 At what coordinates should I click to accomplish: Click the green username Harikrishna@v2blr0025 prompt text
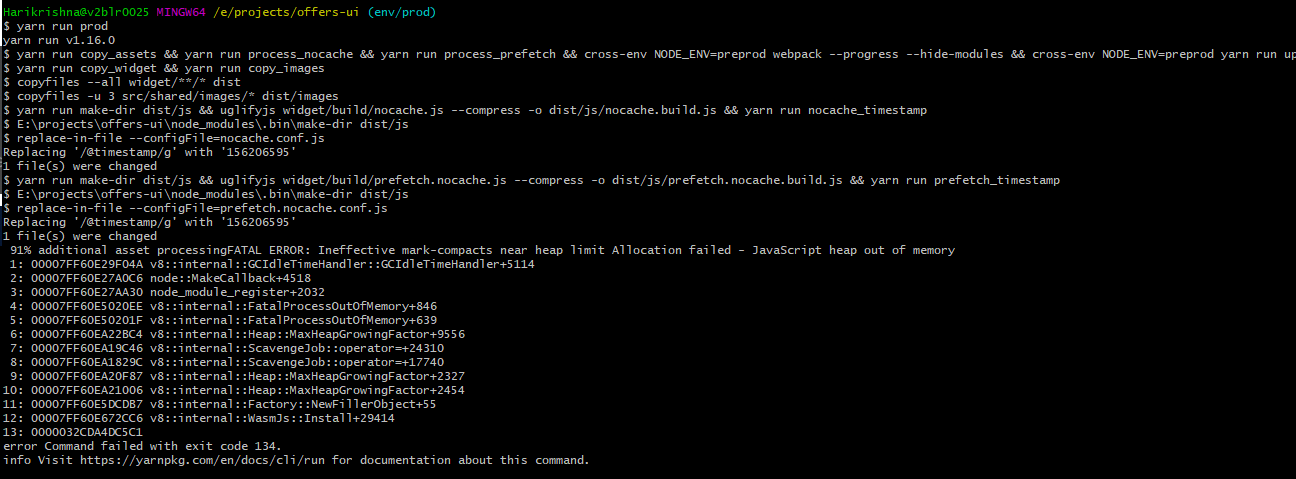point(76,12)
